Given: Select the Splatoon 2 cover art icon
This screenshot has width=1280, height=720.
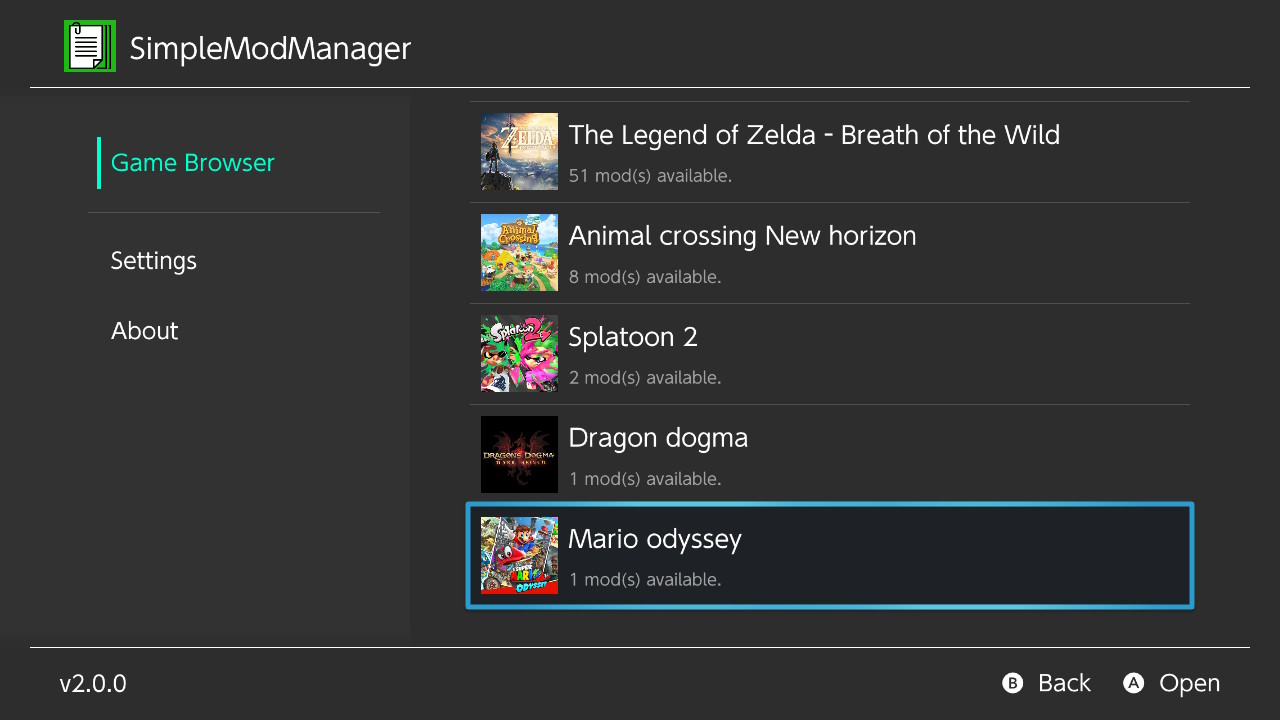Looking at the screenshot, I should [x=519, y=354].
